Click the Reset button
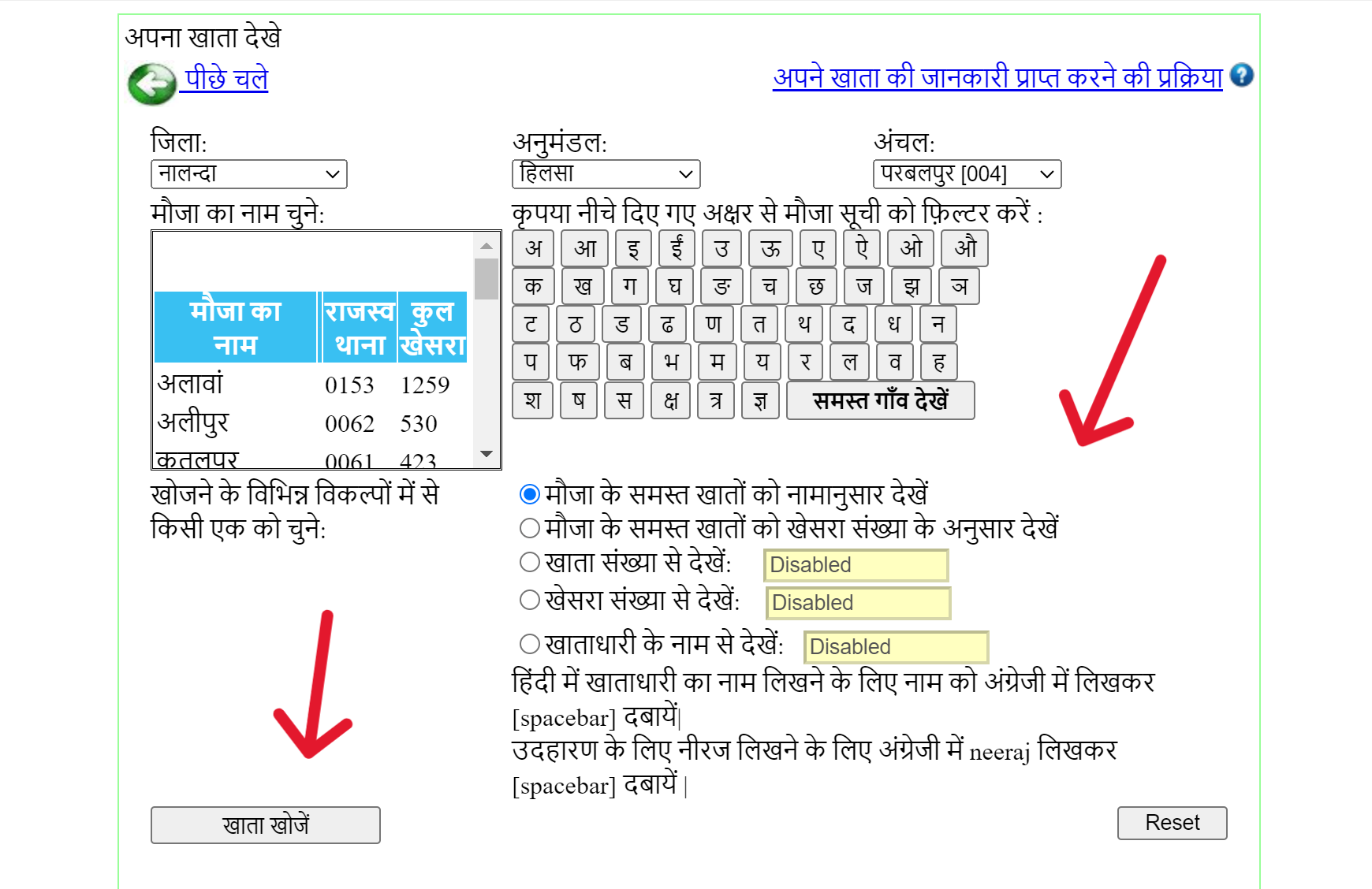1372x889 pixels. pyautogui.click(x=1172, y=823)
